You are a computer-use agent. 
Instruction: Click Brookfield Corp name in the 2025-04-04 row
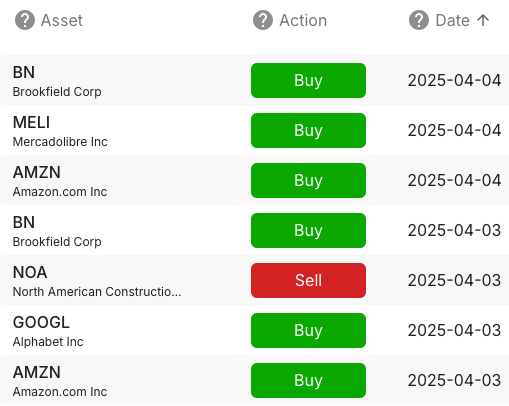(57, 92)
